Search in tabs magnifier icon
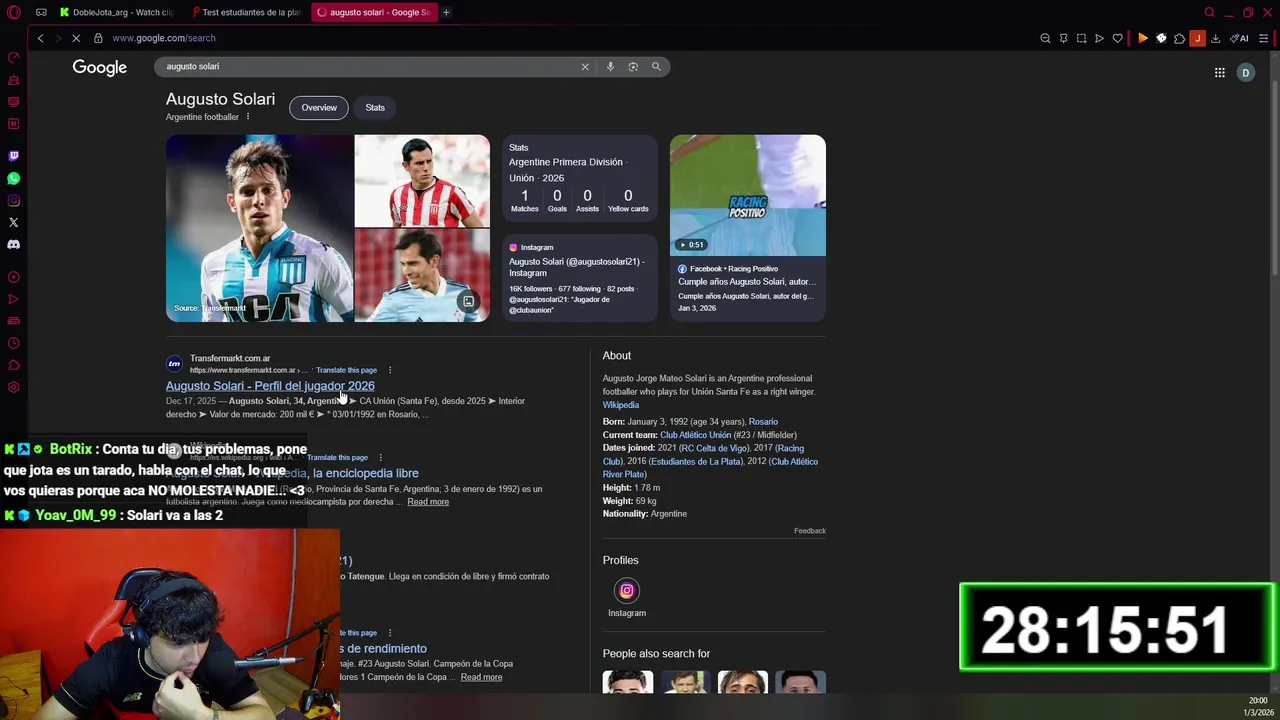This screenshot has width=1280, height=720. pyautogui.click(x=1209, y=12)
